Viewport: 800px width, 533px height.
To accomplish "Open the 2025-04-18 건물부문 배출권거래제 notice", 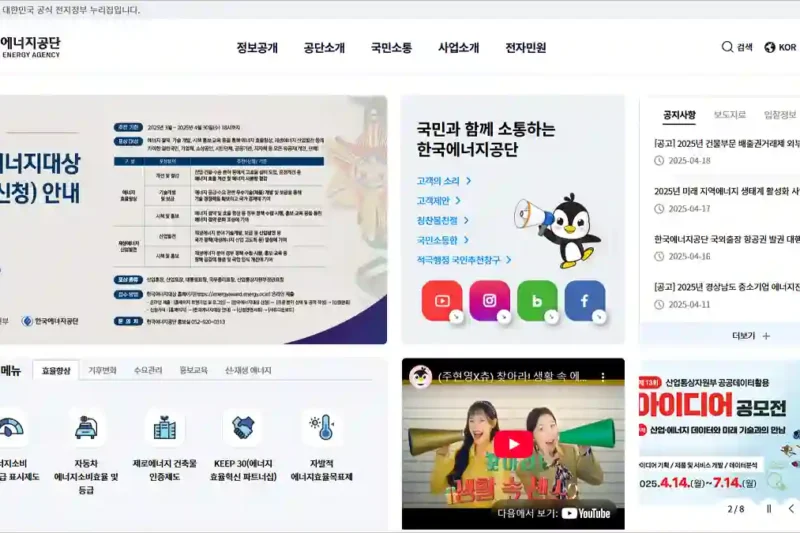I will [727, 144].
